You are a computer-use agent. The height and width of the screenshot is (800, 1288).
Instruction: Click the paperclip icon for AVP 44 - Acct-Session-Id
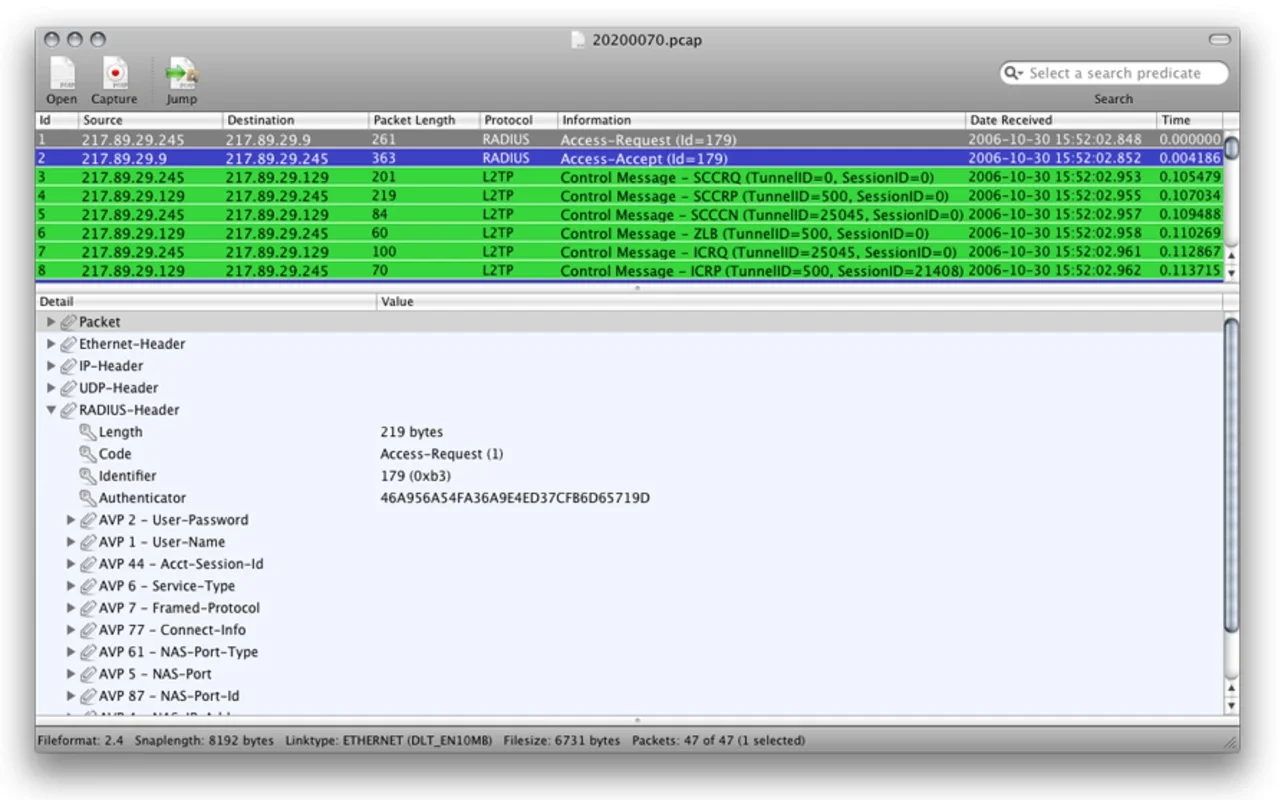(88, 564)
